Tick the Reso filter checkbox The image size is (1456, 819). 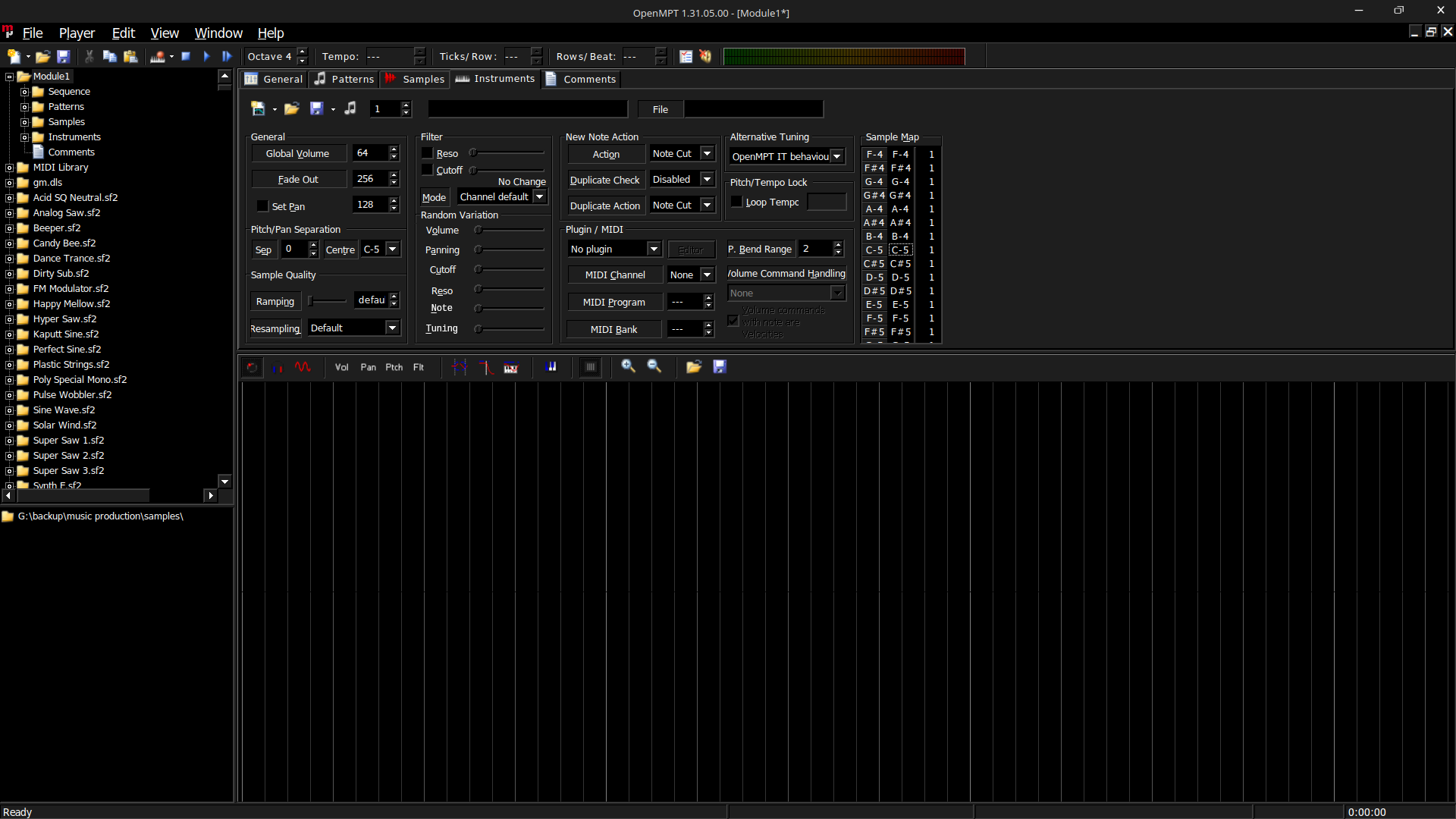click(428, 153)
